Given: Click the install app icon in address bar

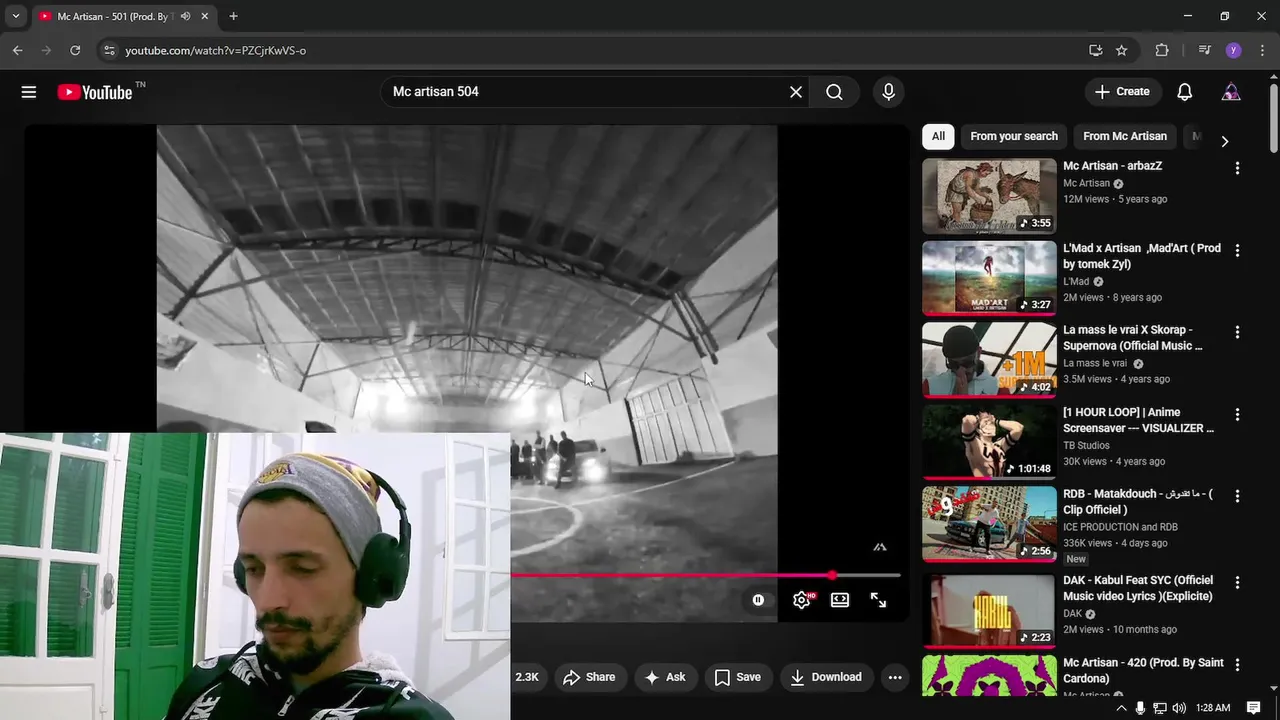Looking at the screenshot, I should coord(1096,50).
